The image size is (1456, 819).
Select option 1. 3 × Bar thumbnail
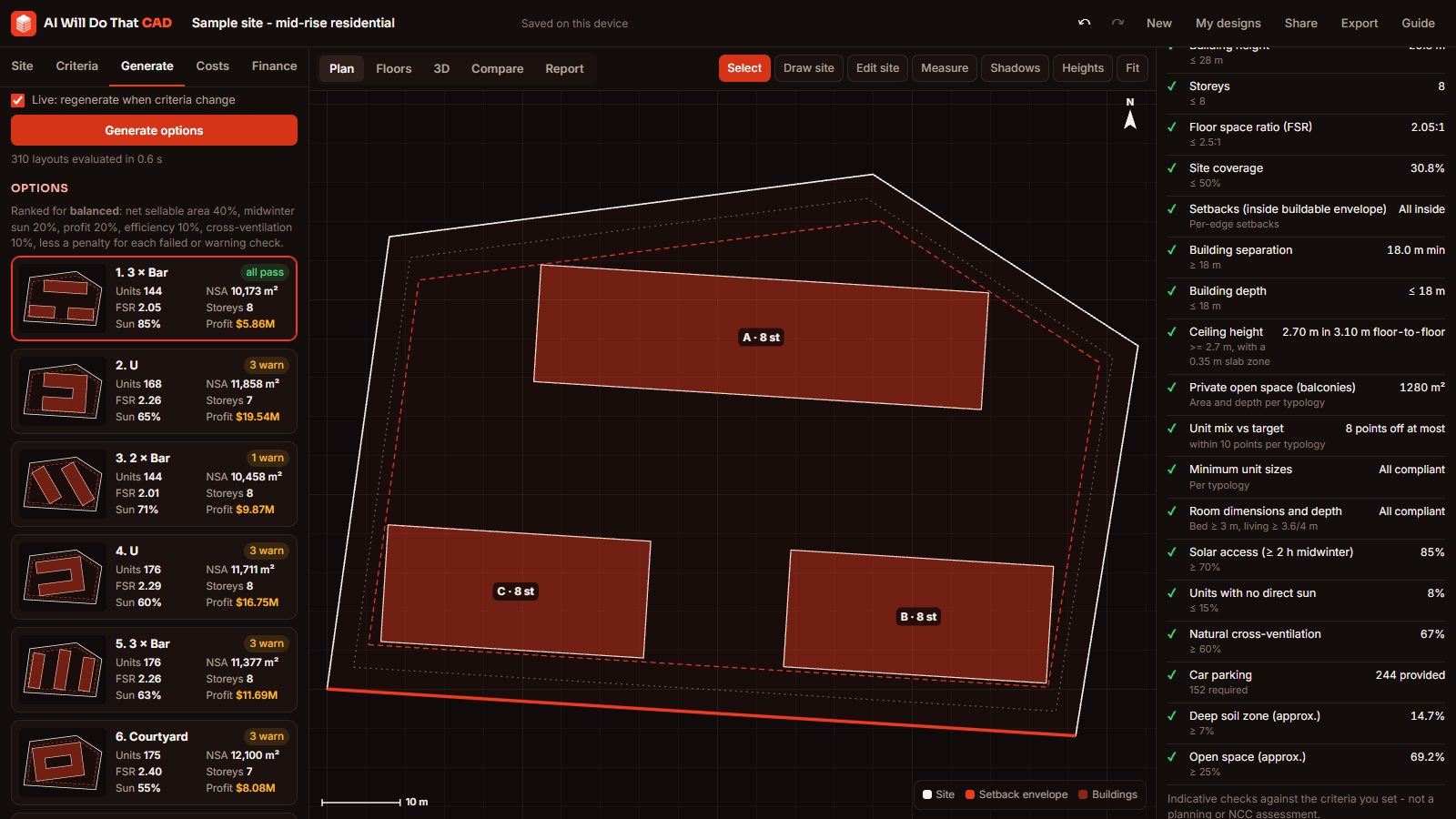point(62,299)
